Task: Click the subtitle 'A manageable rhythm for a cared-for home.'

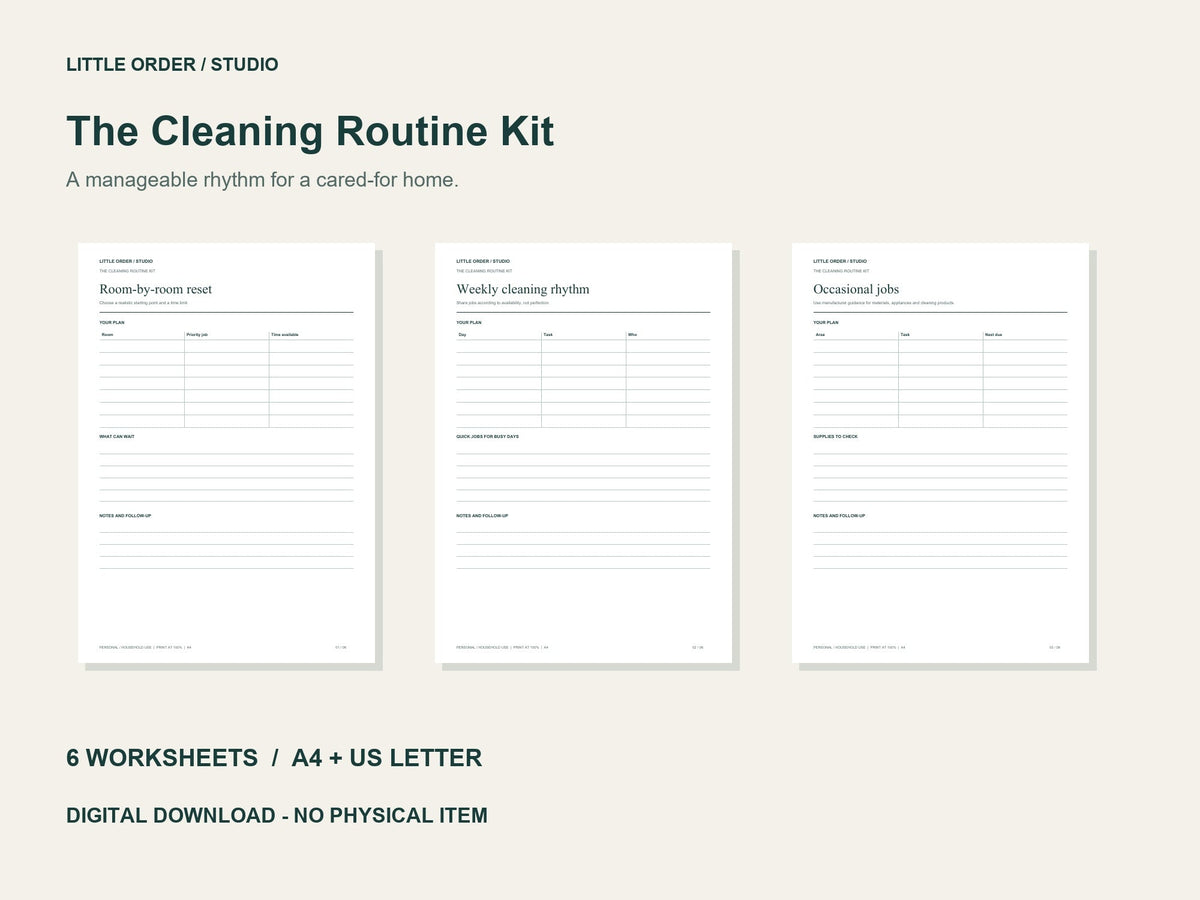Action: 262,181
